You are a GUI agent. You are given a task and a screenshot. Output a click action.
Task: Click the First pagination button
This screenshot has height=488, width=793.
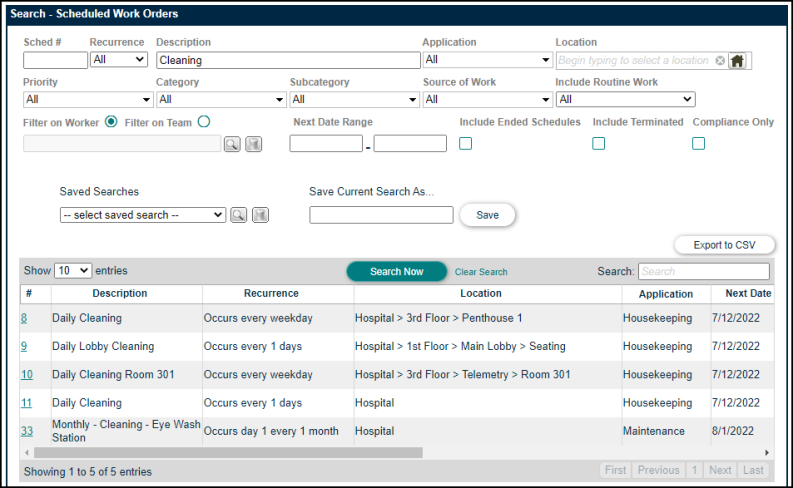pyautogui.click(x=615, y=470)
